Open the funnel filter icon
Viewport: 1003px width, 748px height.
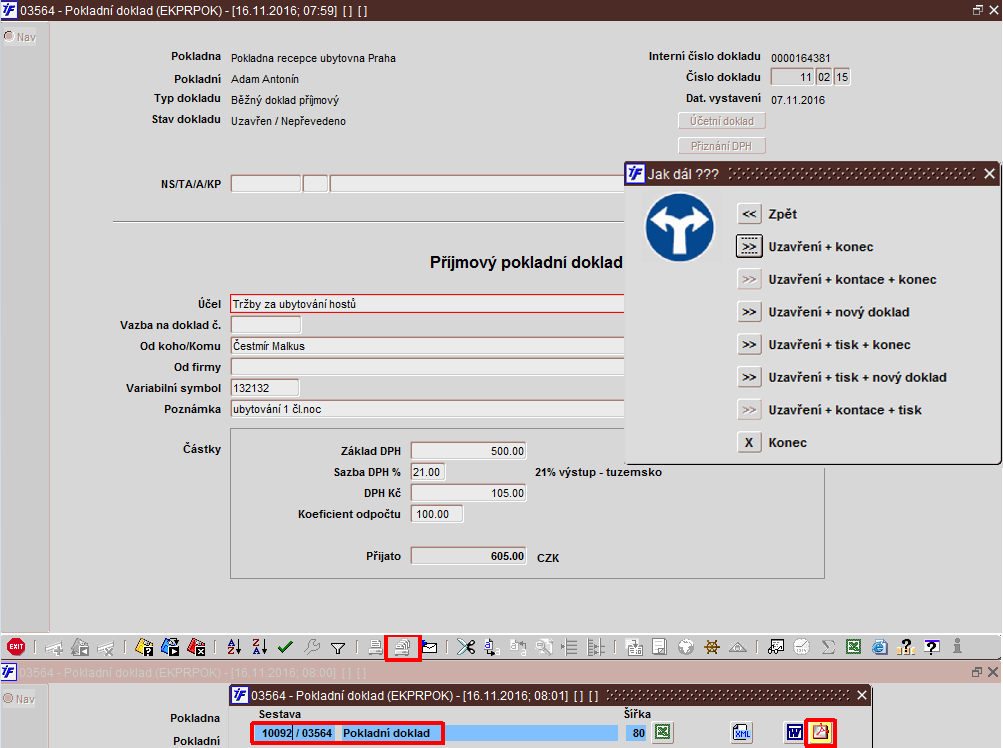[338, 648]
